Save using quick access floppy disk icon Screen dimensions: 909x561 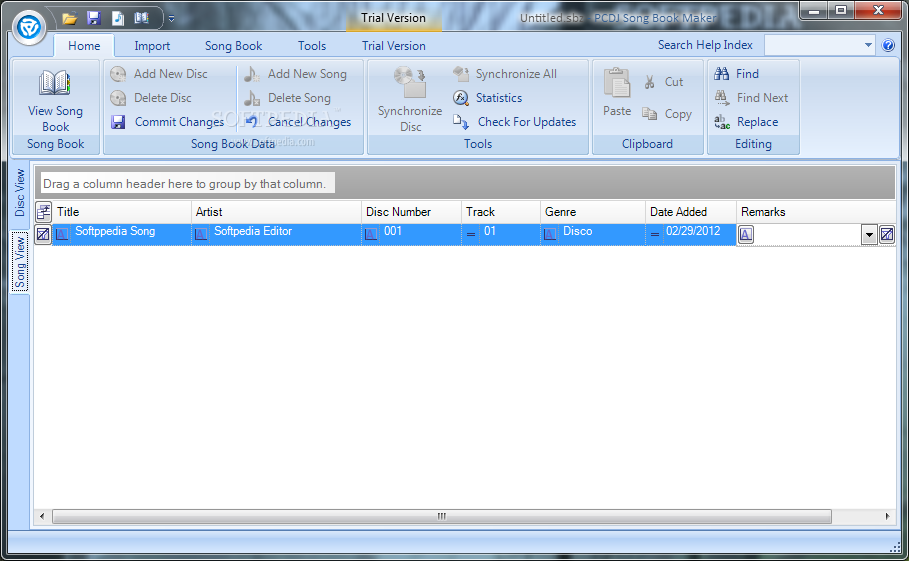pos(94,19)
